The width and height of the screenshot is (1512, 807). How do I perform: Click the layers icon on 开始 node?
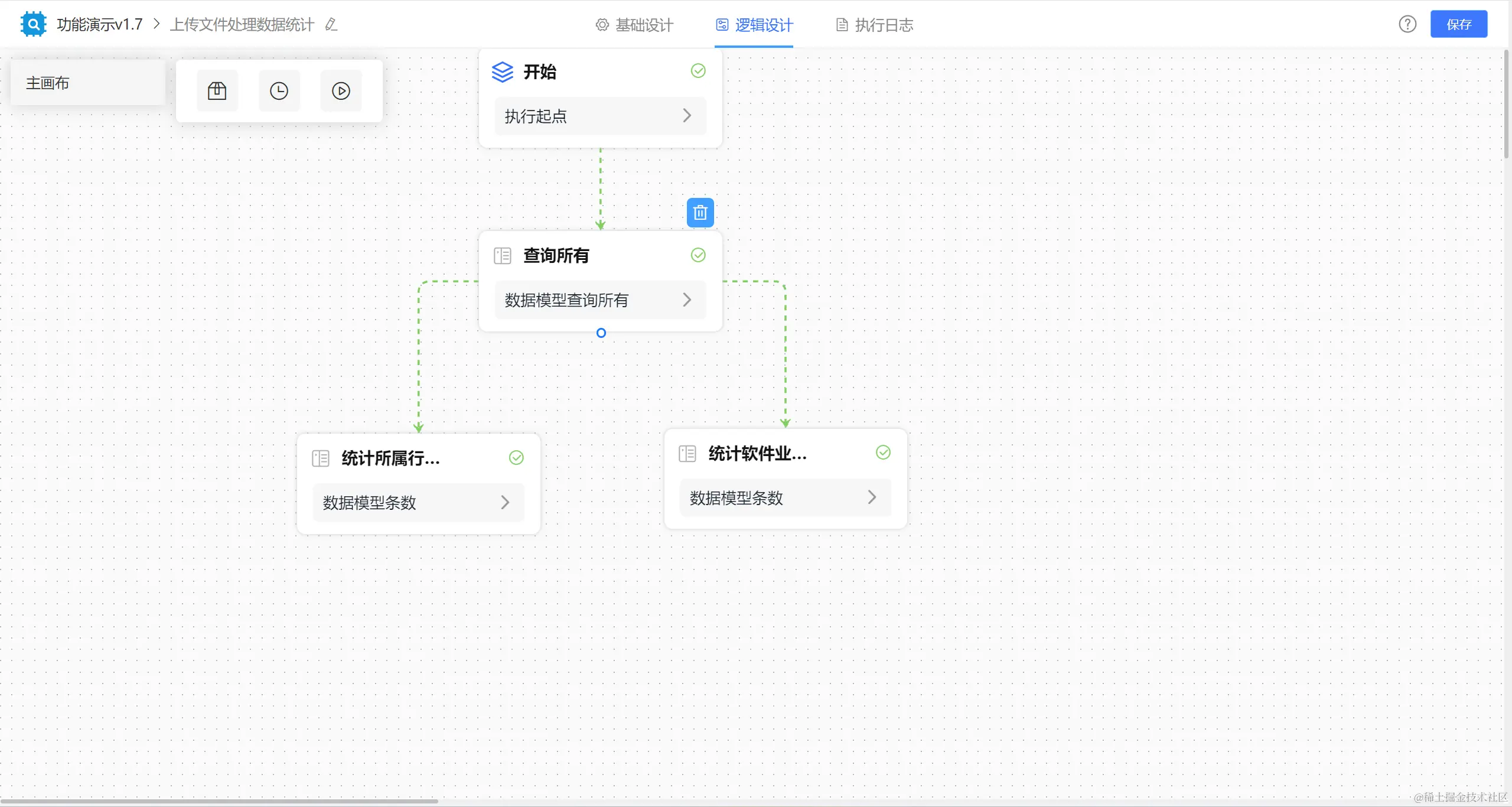502,72
